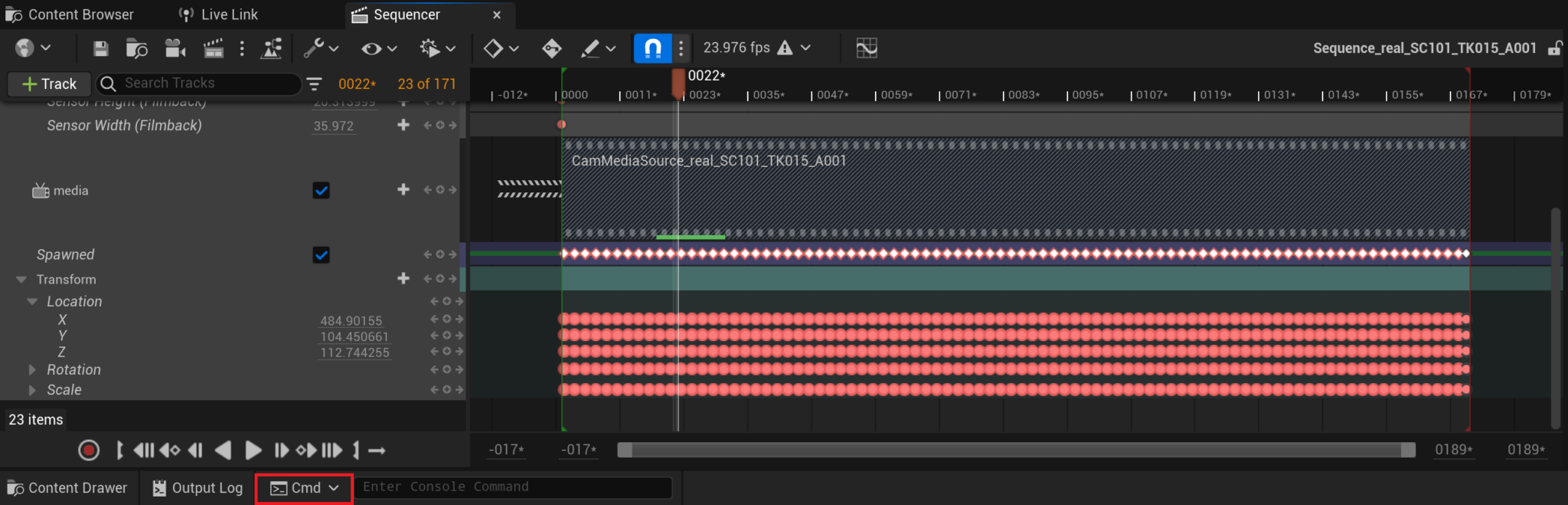Play the sequence in reverse

click(x=223, y=451)
